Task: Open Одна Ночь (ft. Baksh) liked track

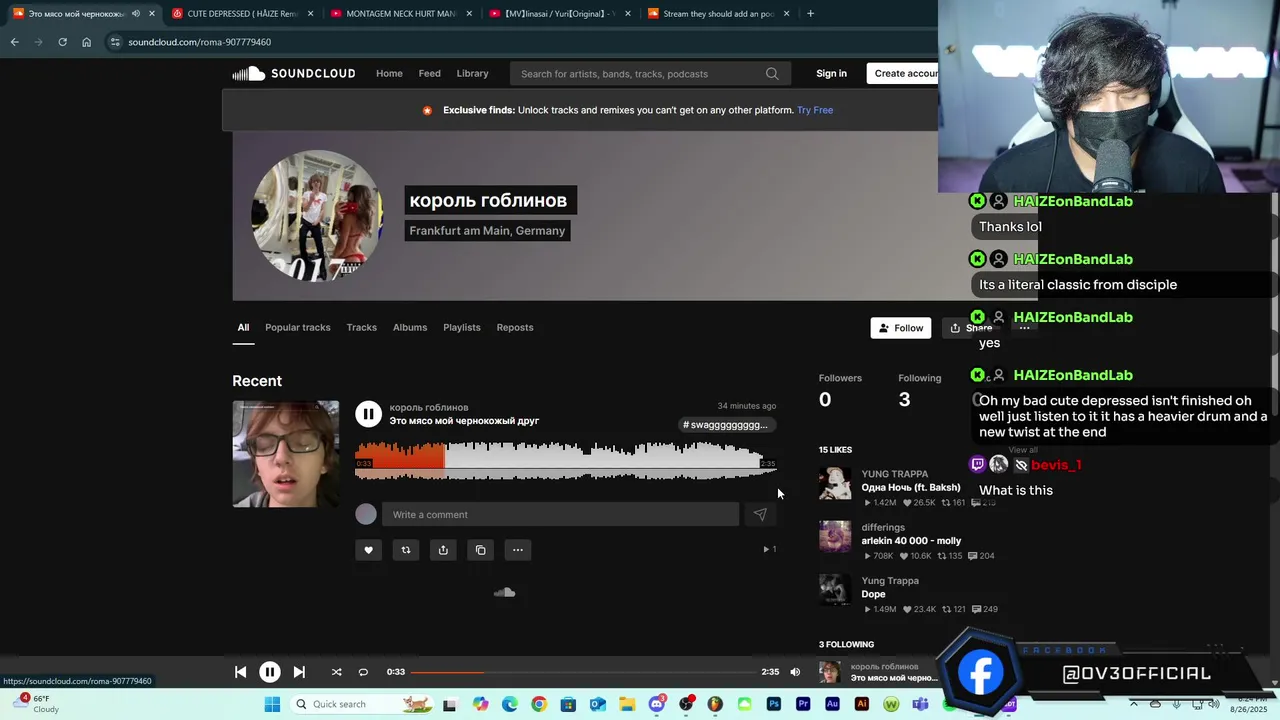Action: tap(911, 487)
